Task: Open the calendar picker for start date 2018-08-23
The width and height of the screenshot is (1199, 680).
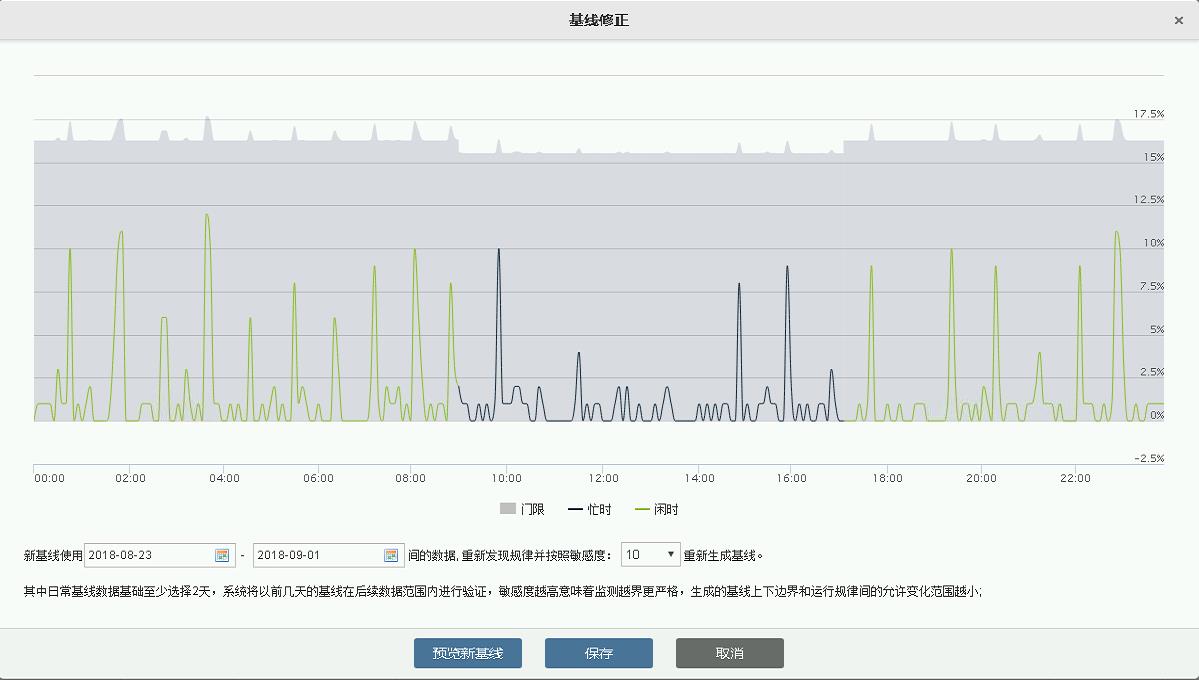Action: [222, 555]
